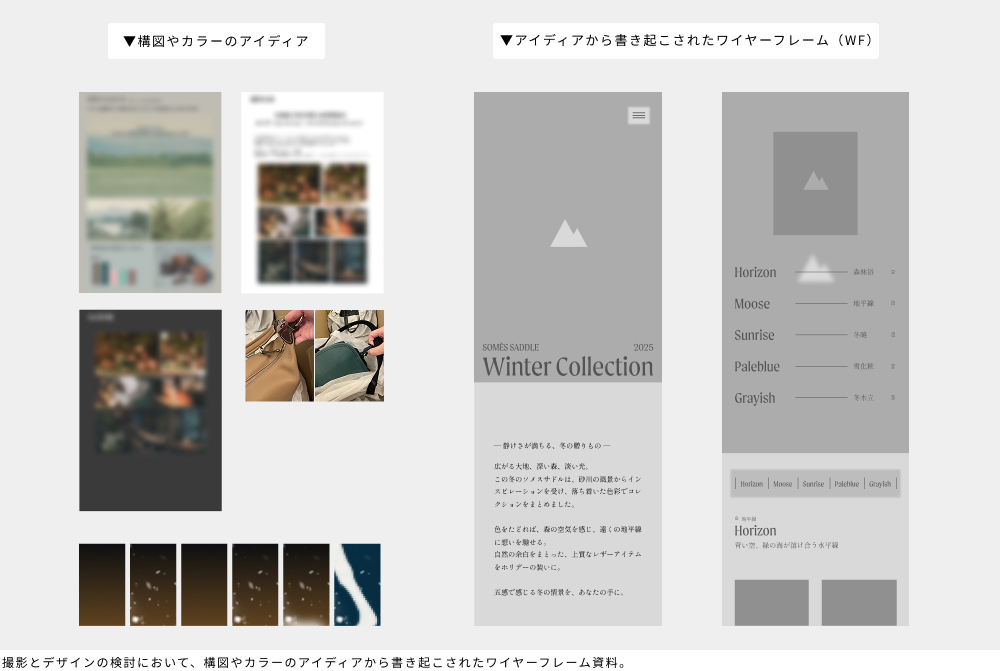Choose Paleblue in the large color list
Viewport: 1000px width, 671px height.
757,367
